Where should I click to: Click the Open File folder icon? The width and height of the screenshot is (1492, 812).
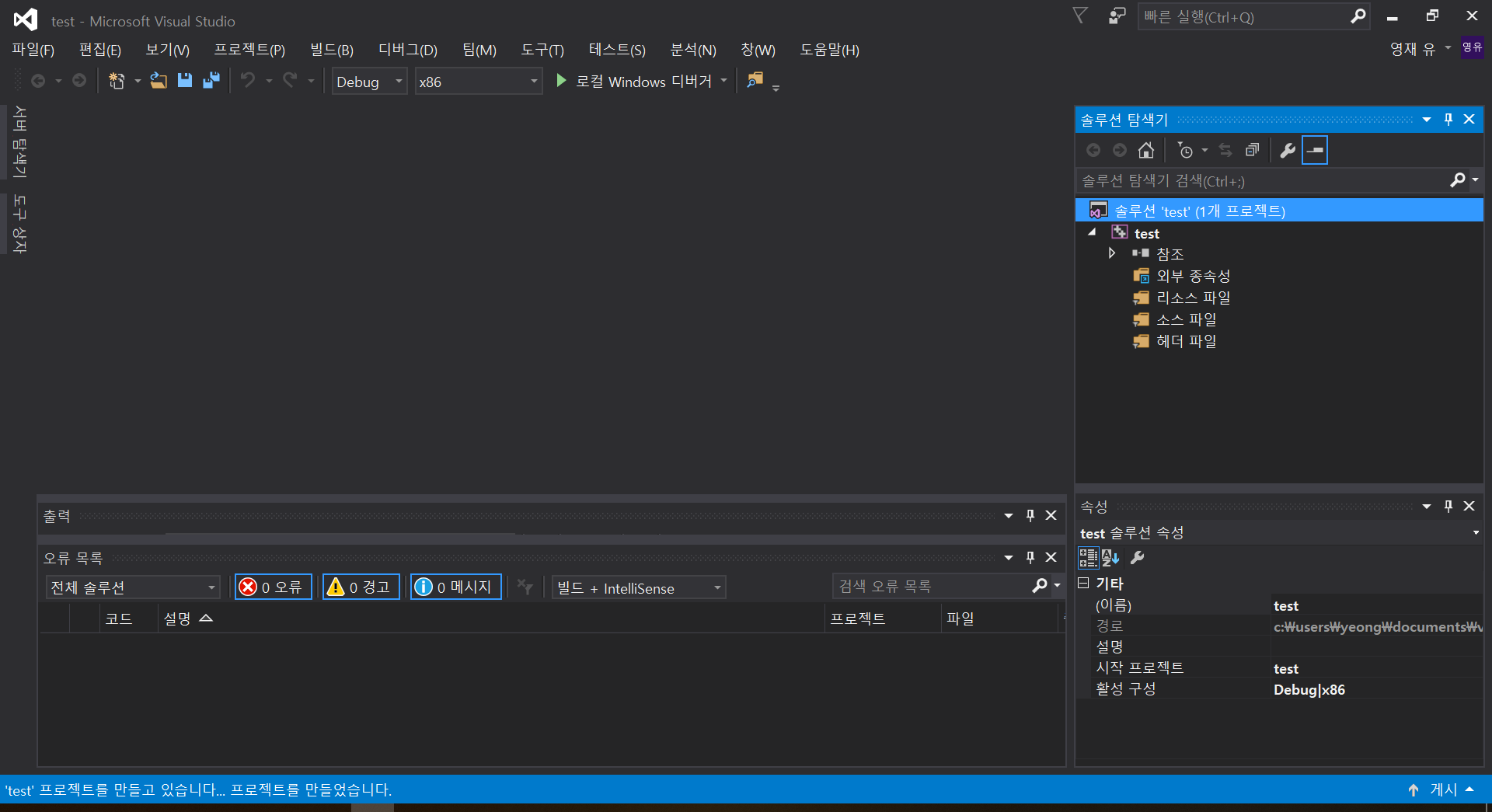[x=159, y=81]
